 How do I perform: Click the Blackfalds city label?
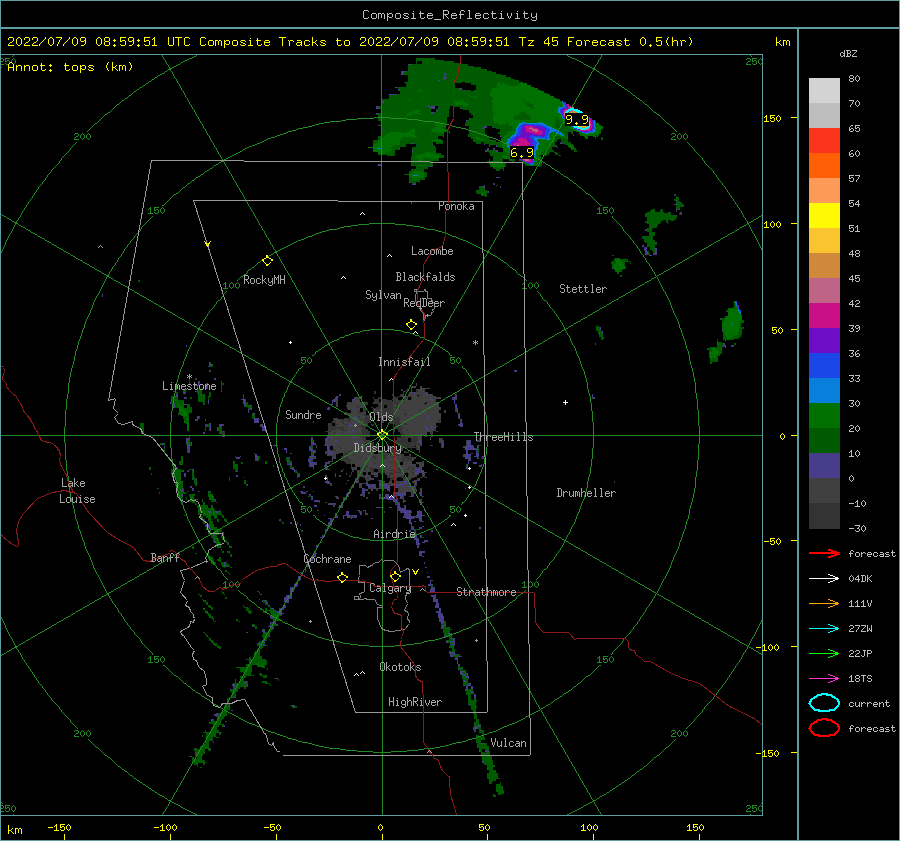tap(425, 277)
